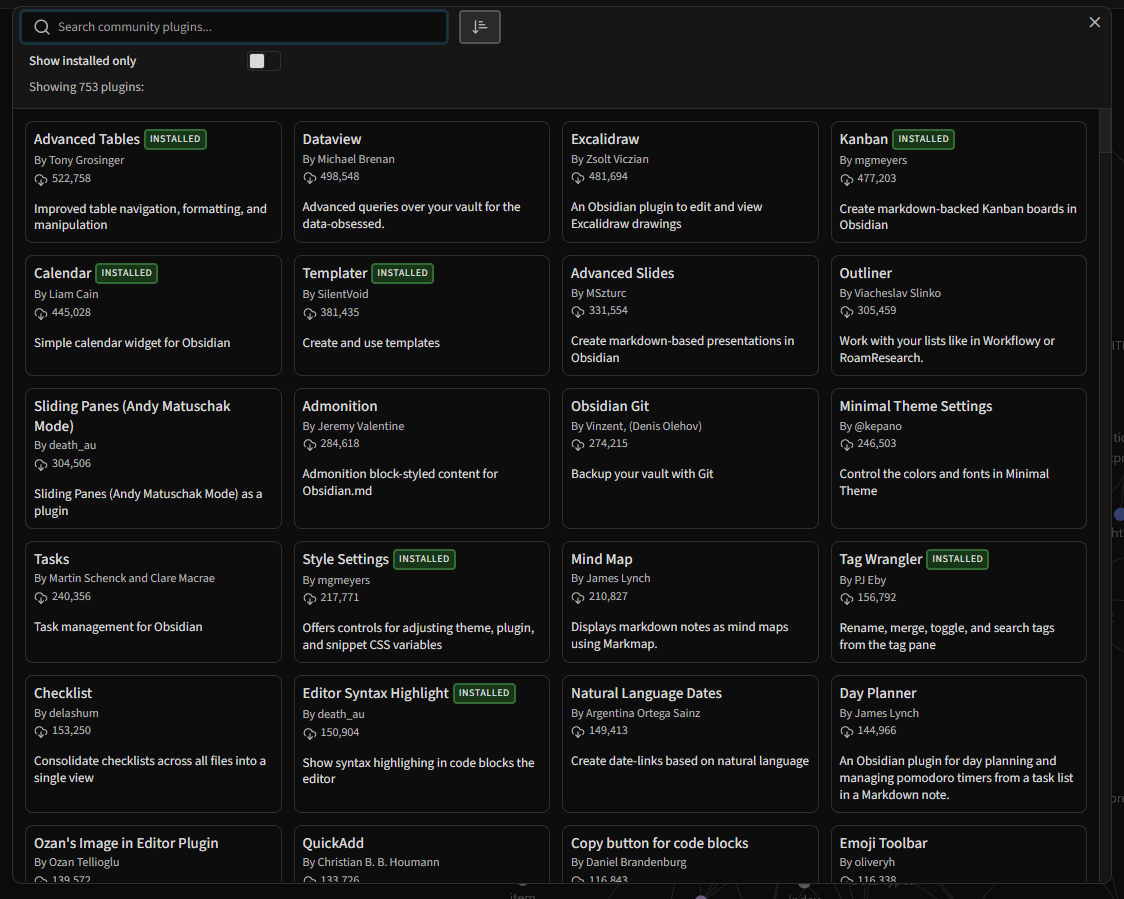The width and height of the screenshot is (1124, 899).
Task: Click INSTALLED badge on Tag Wrangler
Action: click(x=958, y=559)
